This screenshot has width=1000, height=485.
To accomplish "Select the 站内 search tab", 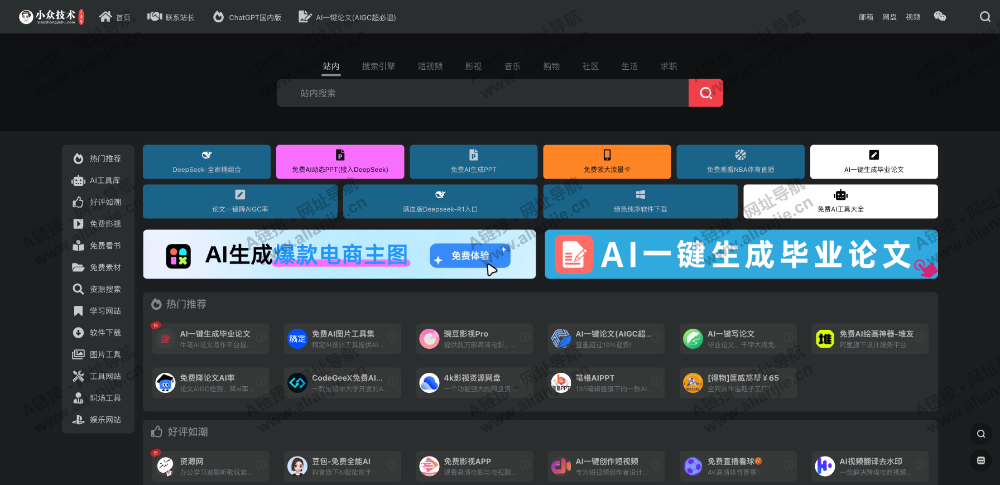I will (x=331, y=66).
